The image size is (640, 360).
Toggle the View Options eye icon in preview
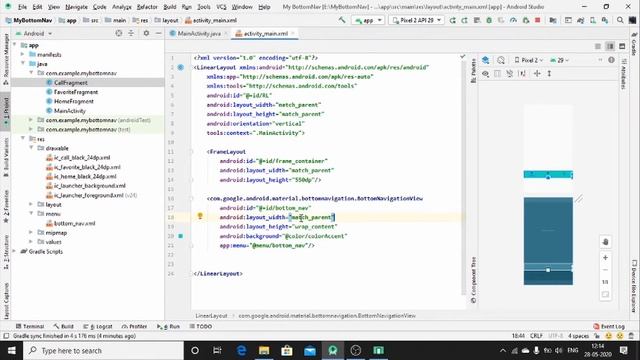click(485, 73)
